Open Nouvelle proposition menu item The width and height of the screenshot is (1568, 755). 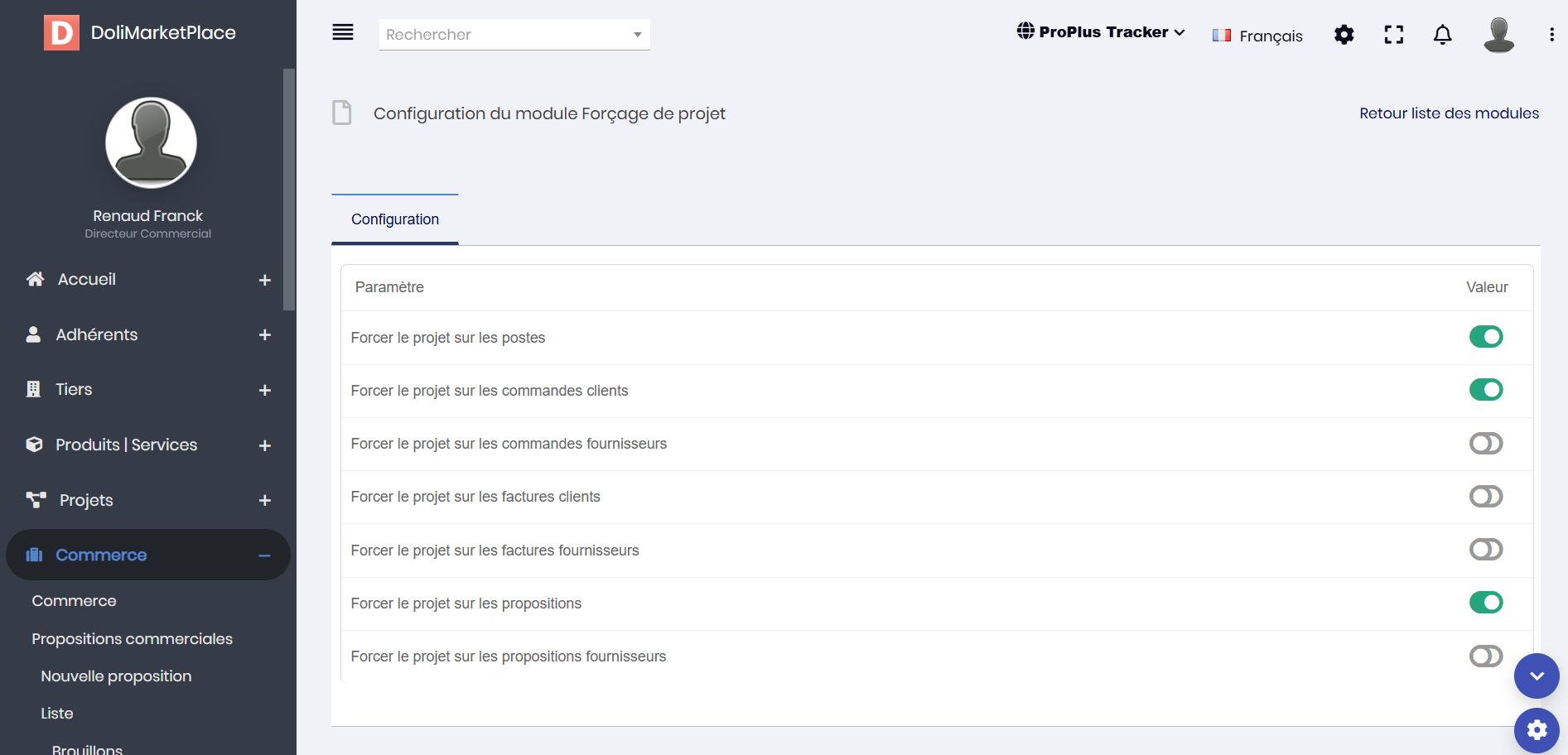pyautogui.click(x=116, y=676)
